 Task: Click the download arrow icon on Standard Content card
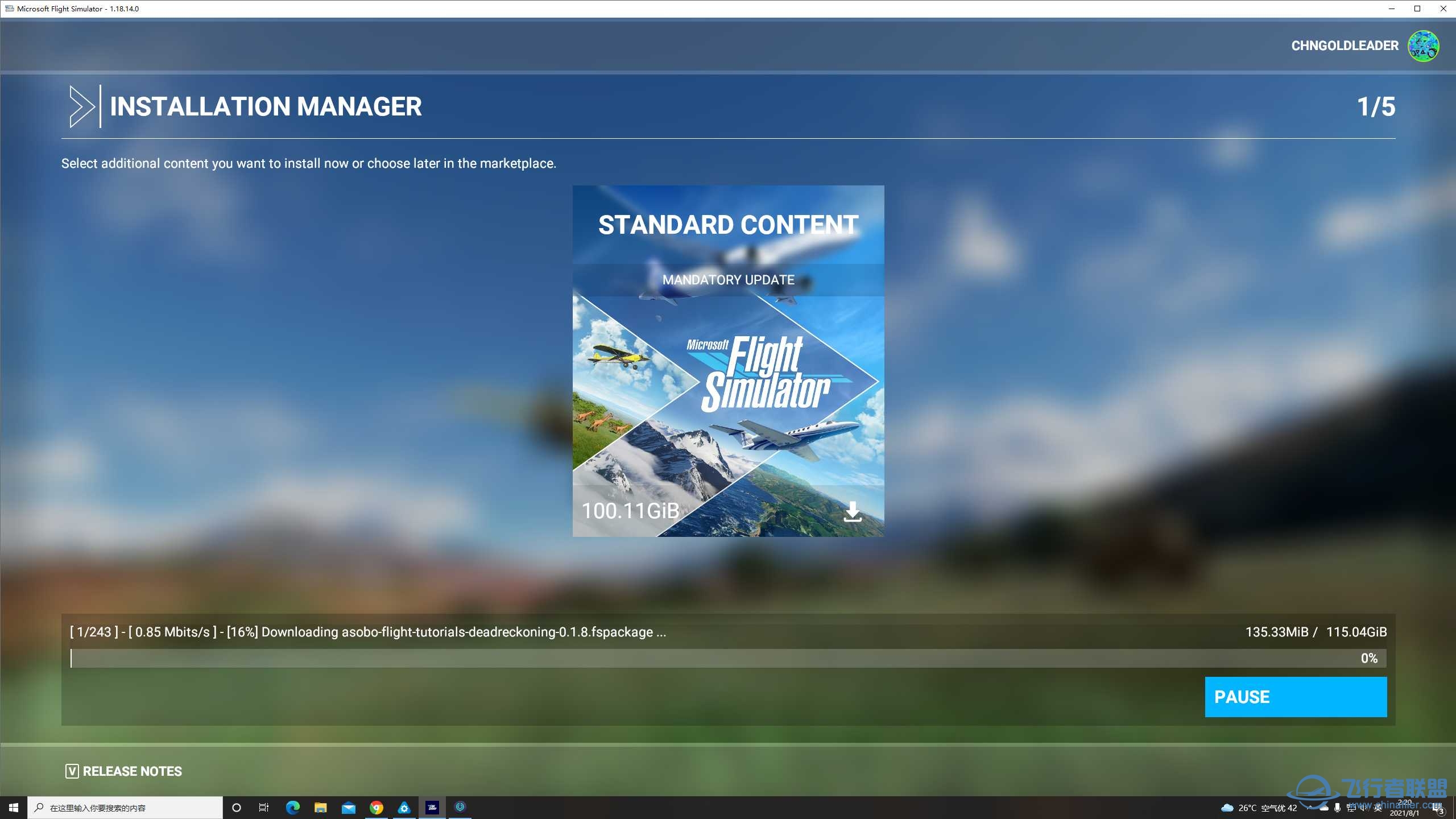click(x=853, y=511)
